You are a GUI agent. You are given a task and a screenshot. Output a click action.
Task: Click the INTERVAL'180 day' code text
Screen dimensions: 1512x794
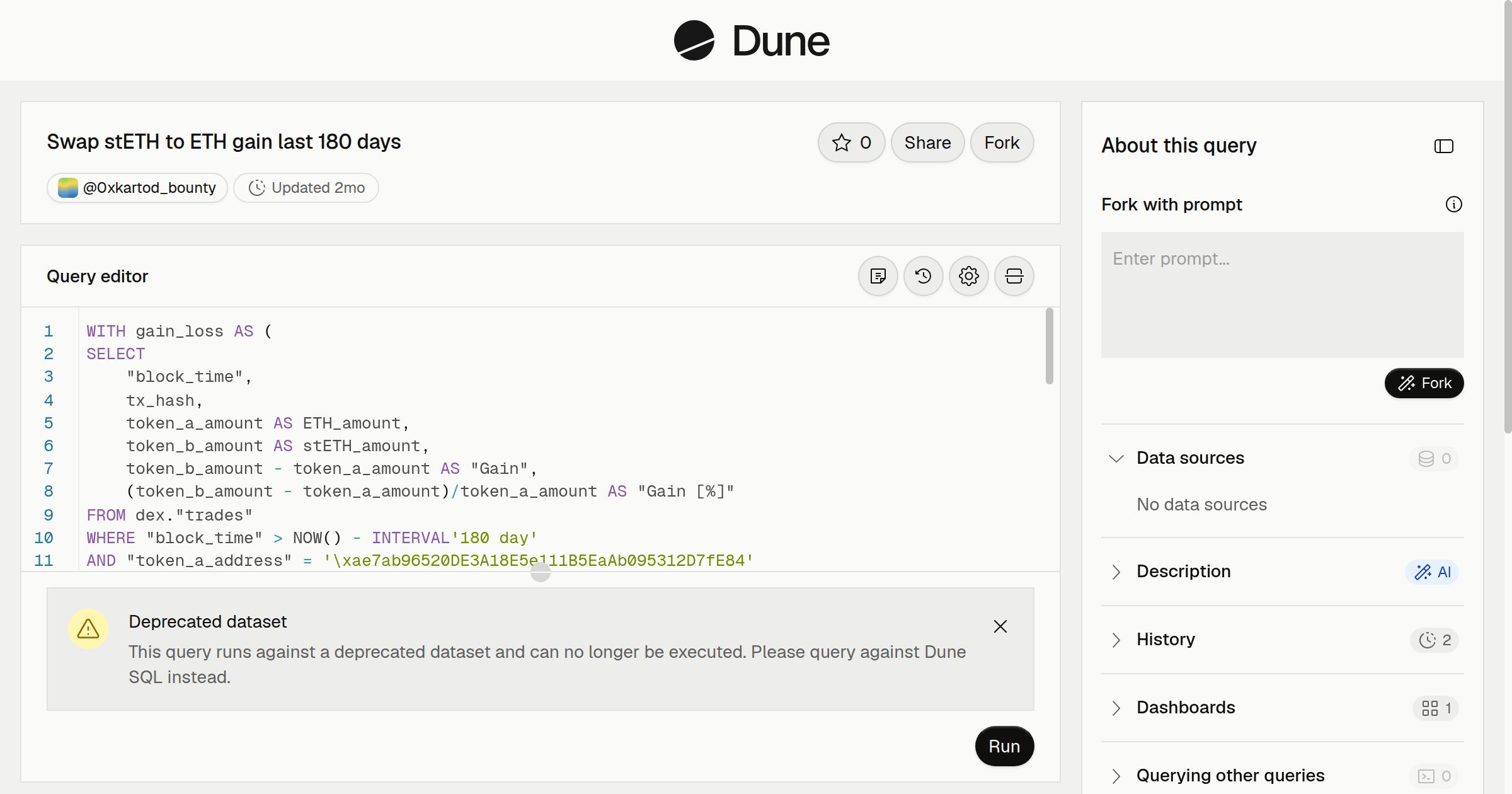click(x=454, y=538)
